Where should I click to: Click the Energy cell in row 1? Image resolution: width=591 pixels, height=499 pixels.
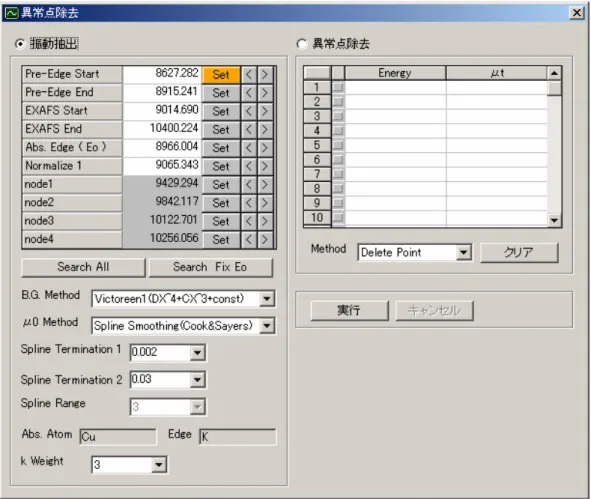[395, 87]
